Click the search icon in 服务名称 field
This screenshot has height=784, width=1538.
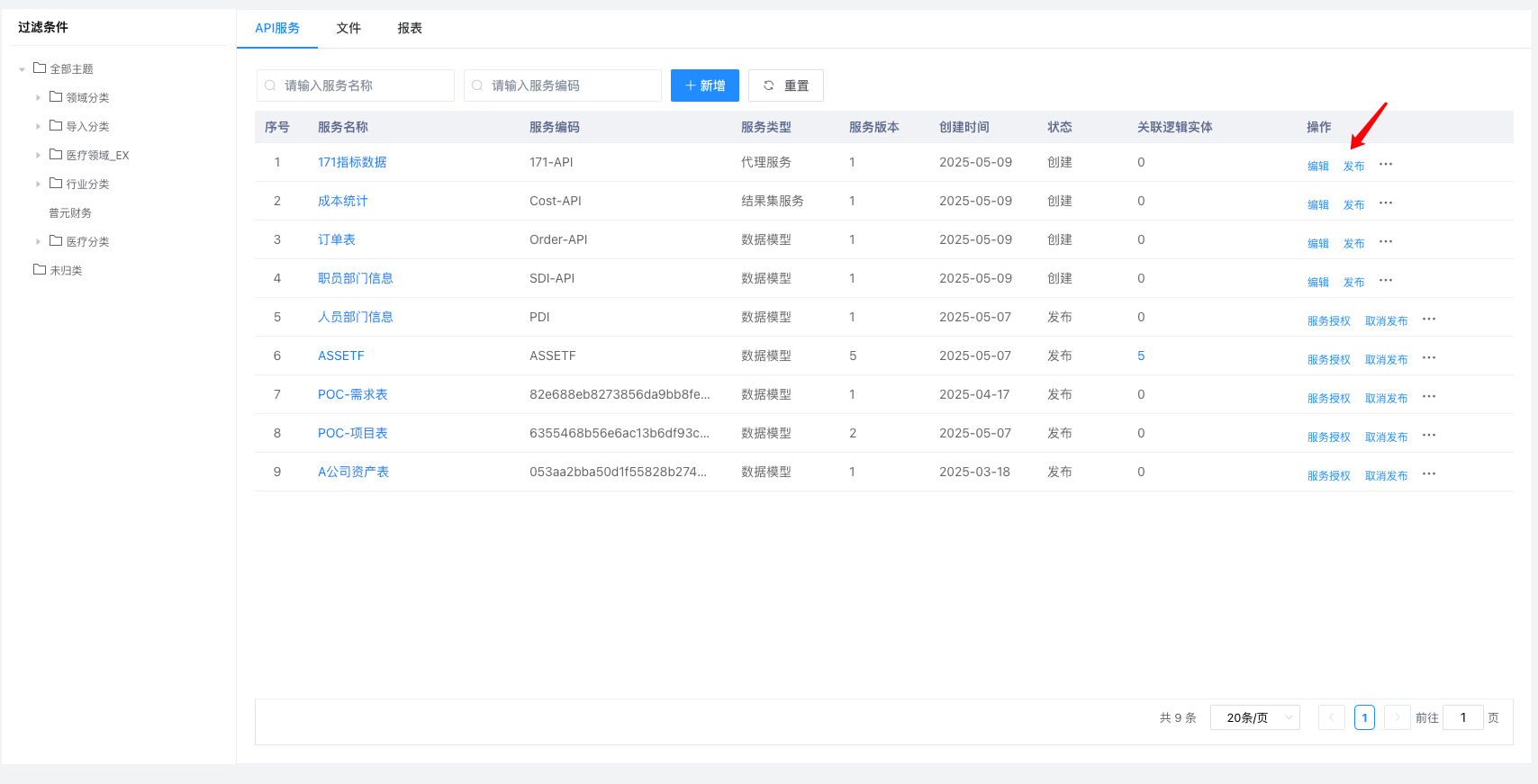click(x=270, y=86)
